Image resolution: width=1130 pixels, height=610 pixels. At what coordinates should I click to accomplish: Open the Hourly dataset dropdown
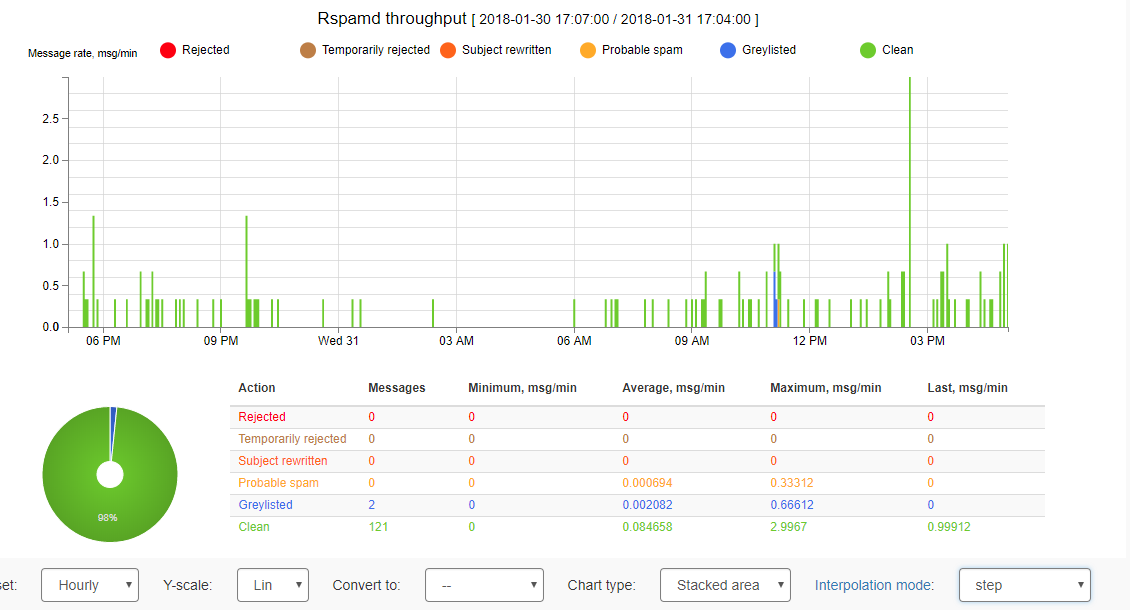(90, 585)
